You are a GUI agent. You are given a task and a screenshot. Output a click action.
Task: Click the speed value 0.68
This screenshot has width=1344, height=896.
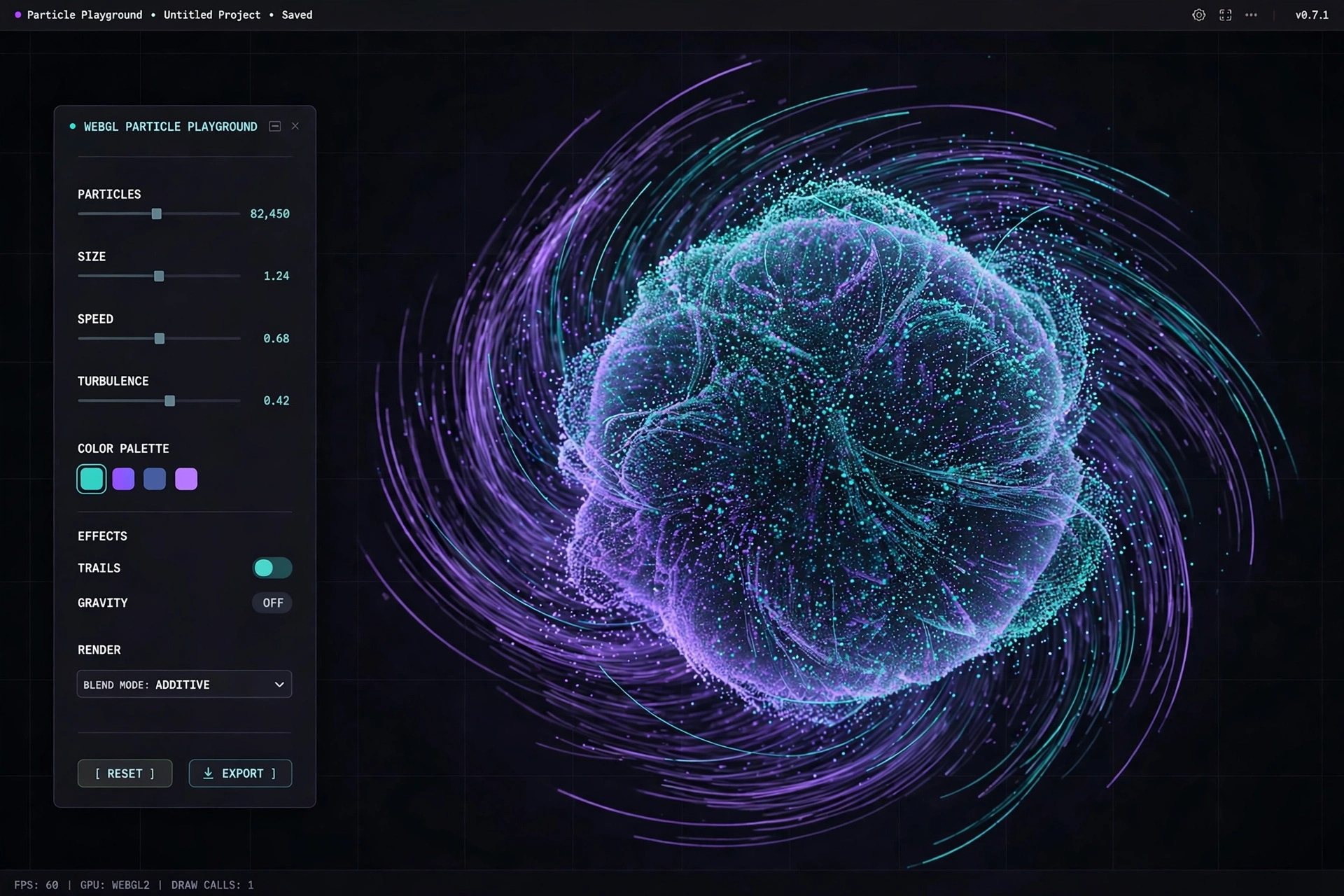tap(276, 338)
